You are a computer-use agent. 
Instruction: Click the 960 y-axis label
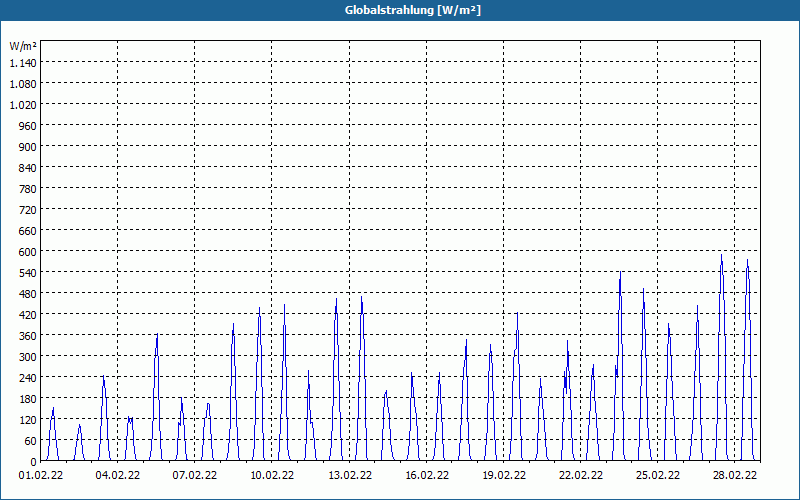click(x=28, y=126)
